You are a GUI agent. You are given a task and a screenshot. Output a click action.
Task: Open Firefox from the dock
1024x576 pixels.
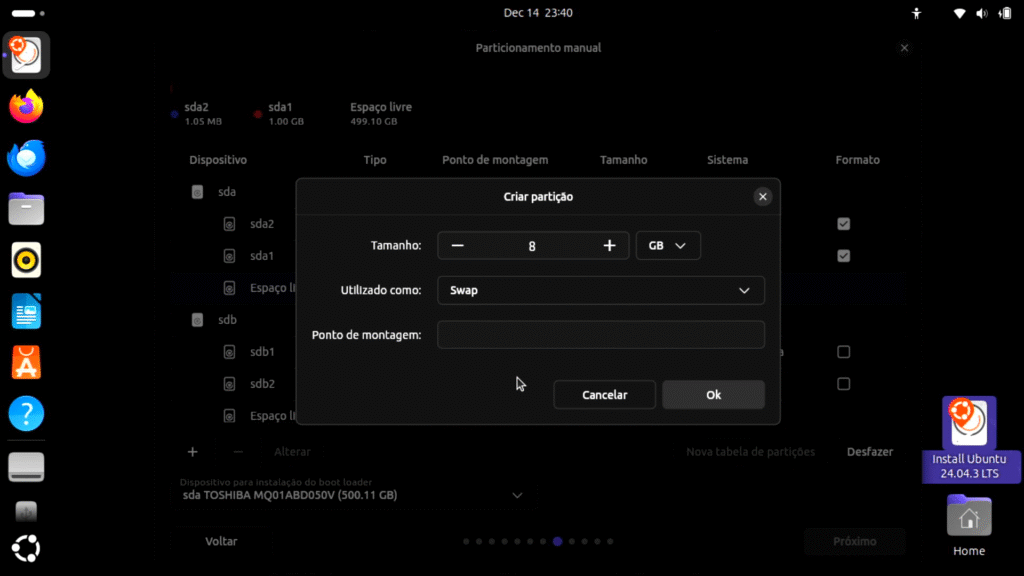pyautogui.click(x=27, y=107)
